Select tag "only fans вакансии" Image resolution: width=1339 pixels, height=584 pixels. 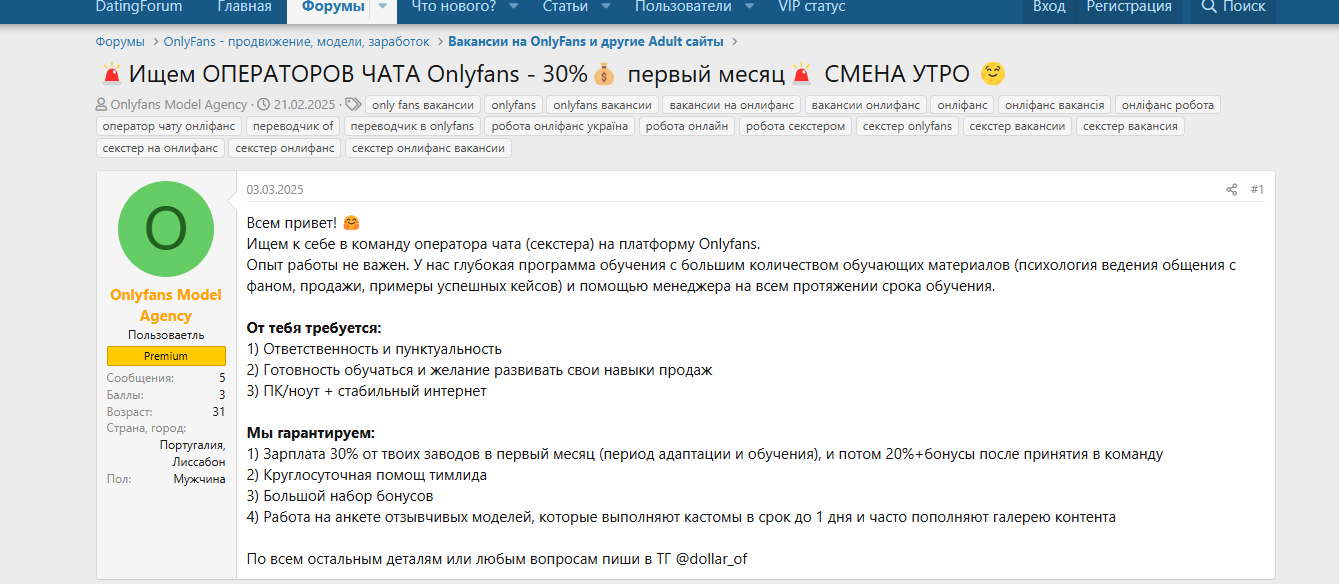[422, 105]
